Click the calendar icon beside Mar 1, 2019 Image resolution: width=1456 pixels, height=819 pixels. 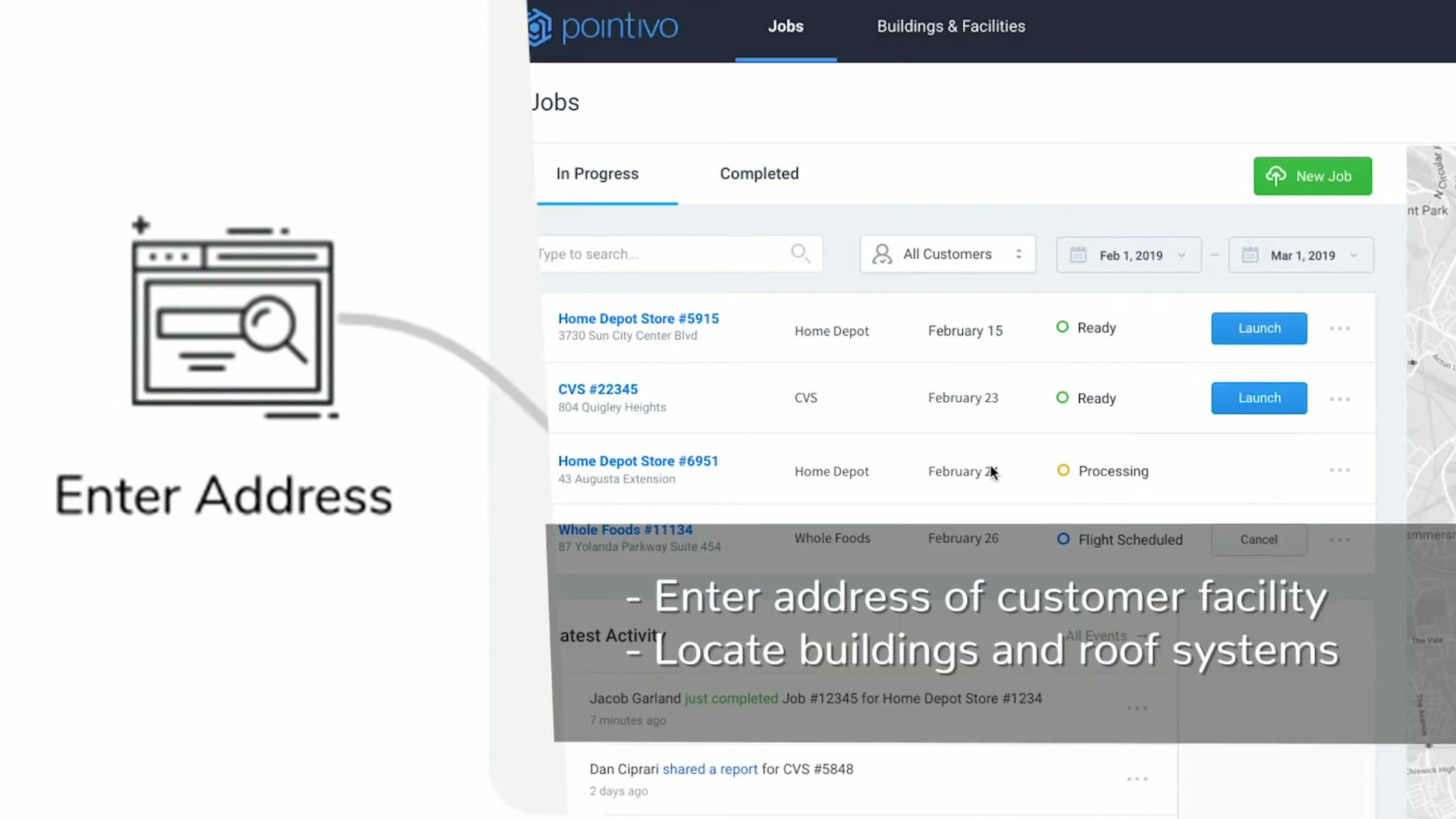[x=1250, y=255]
